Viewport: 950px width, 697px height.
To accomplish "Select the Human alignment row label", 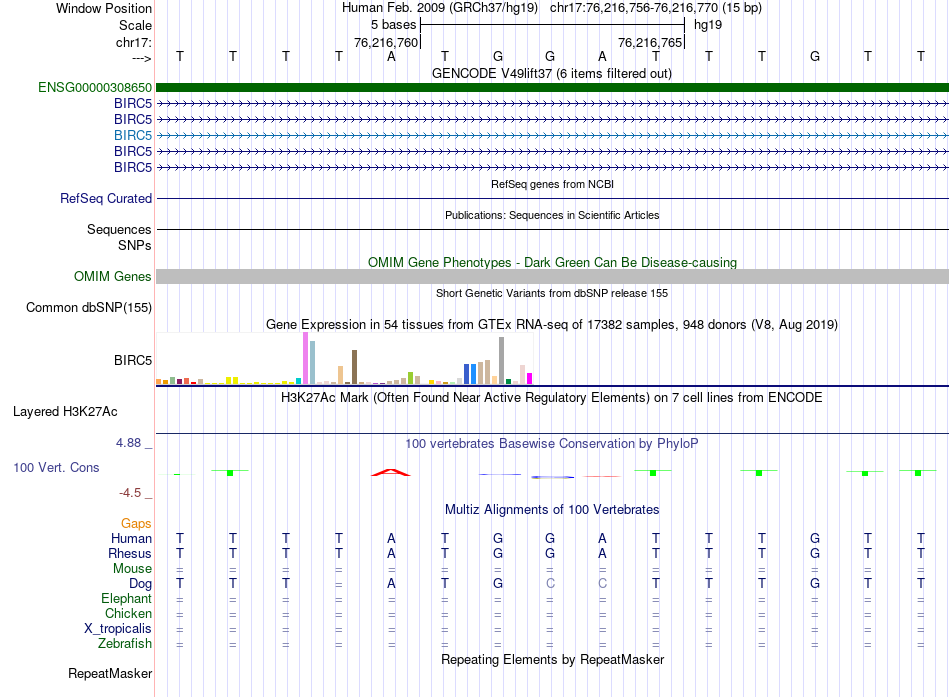I will pos(131,538).
